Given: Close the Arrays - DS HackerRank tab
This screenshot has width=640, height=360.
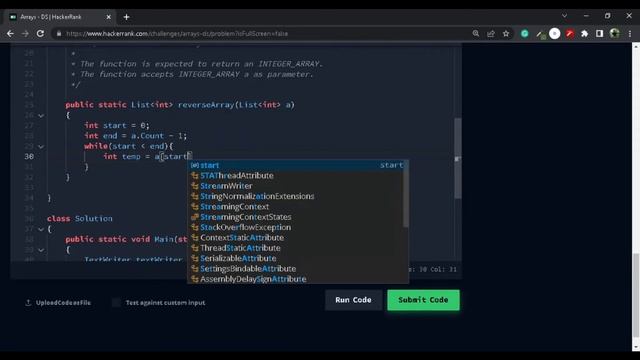Looking at the screenshot, I should point(109,17).
